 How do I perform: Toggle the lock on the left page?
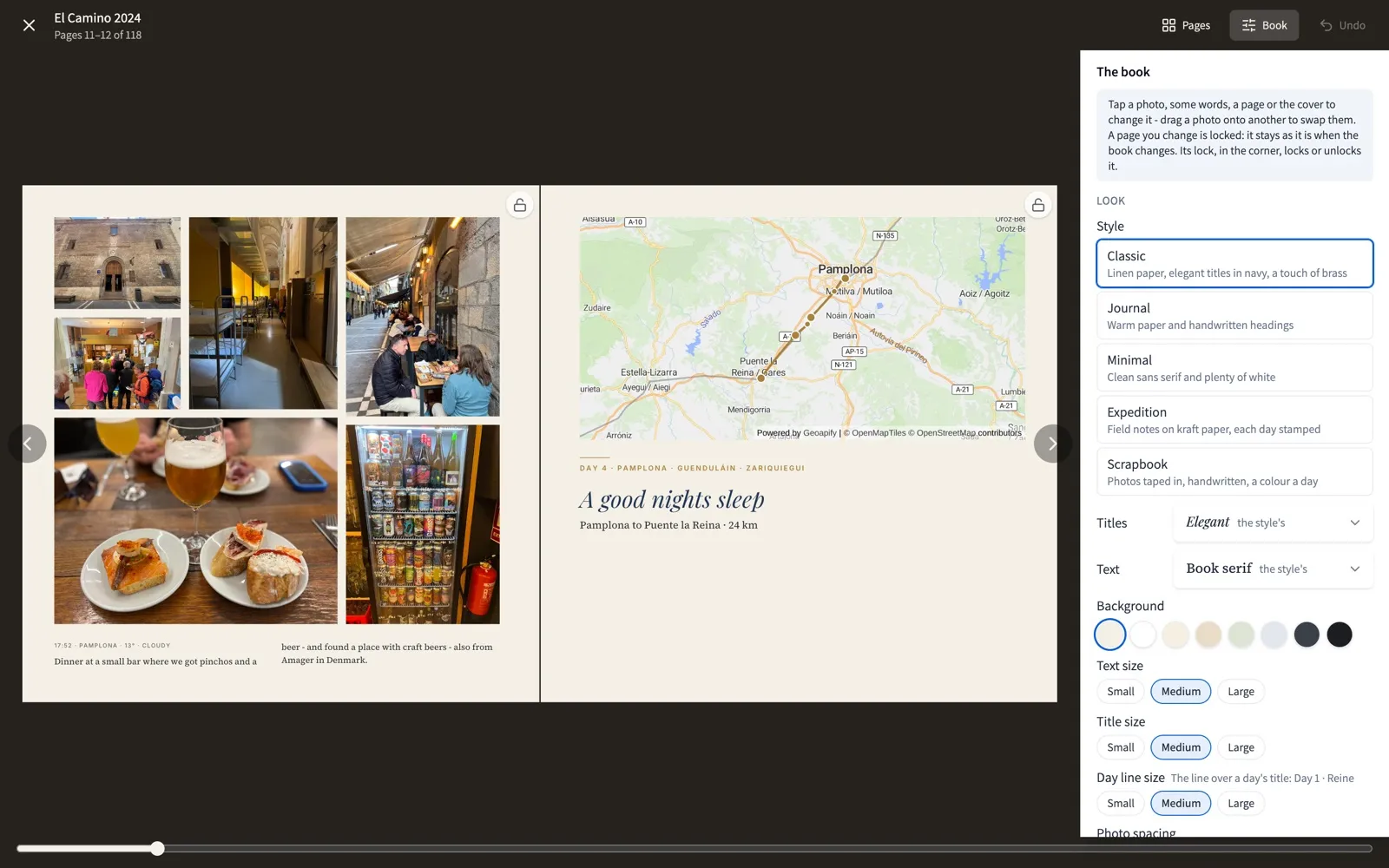pos(519,205)
